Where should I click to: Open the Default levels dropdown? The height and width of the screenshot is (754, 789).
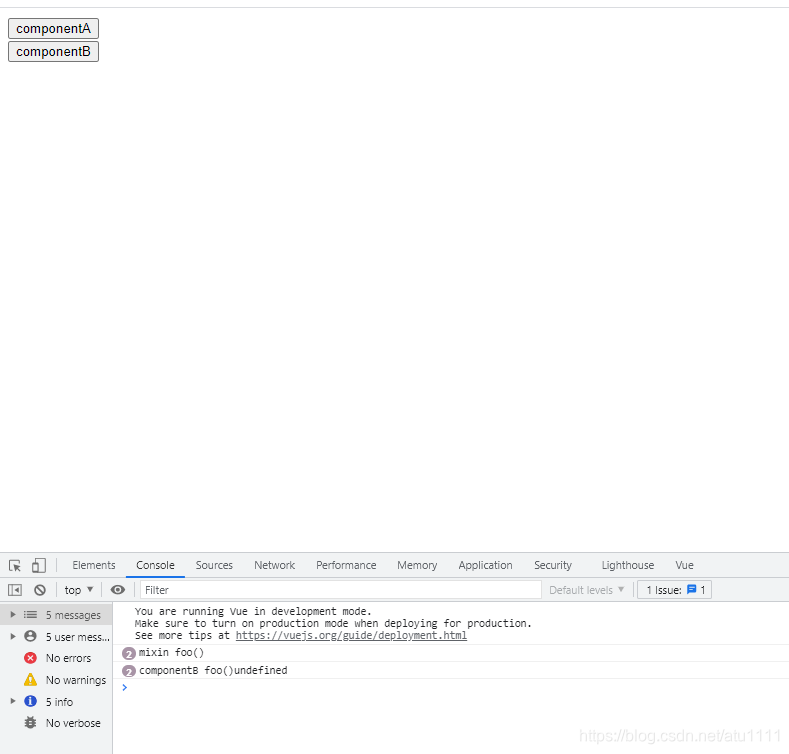pyautogui.click(x=586, y=590)
